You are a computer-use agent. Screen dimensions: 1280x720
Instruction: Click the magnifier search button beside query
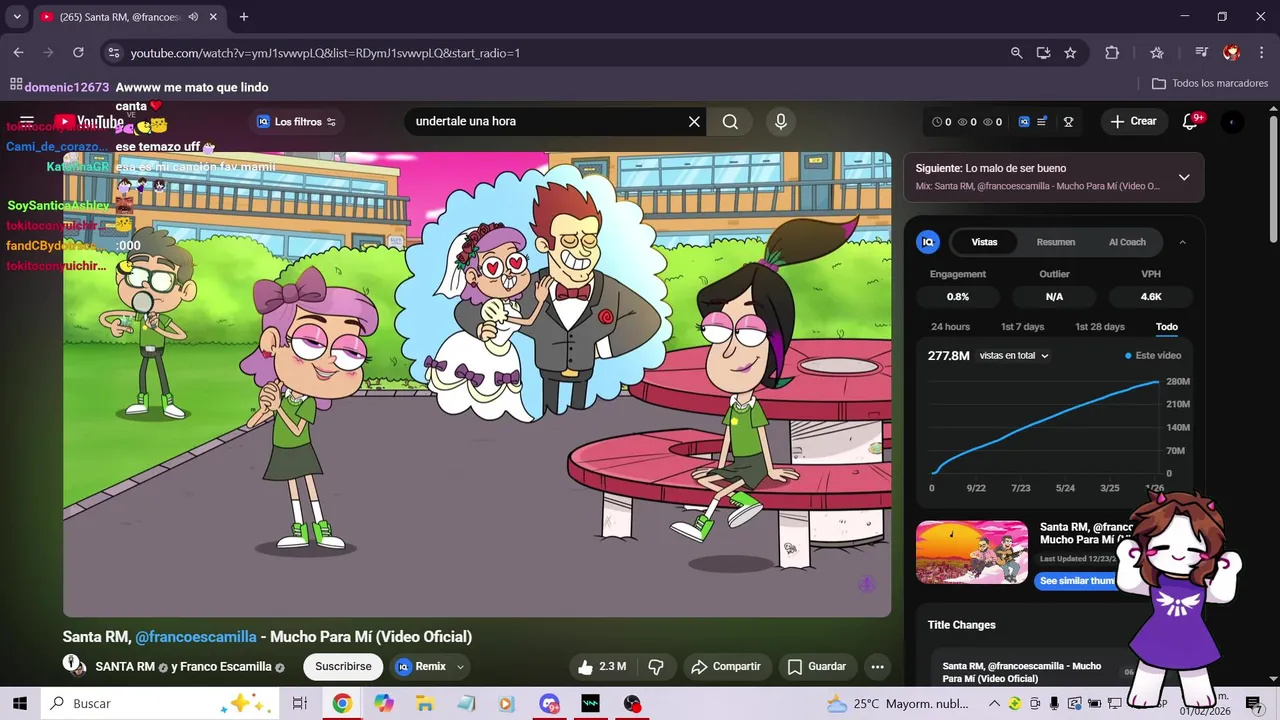coord(730,122)
